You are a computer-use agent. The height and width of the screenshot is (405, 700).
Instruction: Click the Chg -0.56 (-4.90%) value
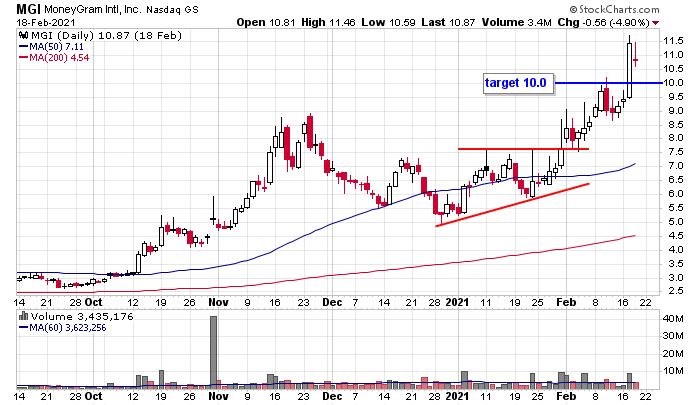pyautogui.click(x=603, y=22)
